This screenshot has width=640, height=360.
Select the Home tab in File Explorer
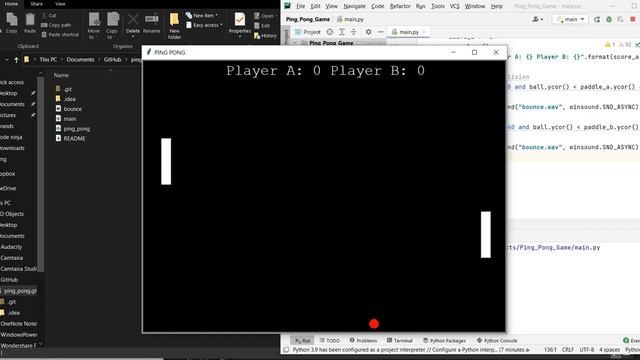click(11, 4)
